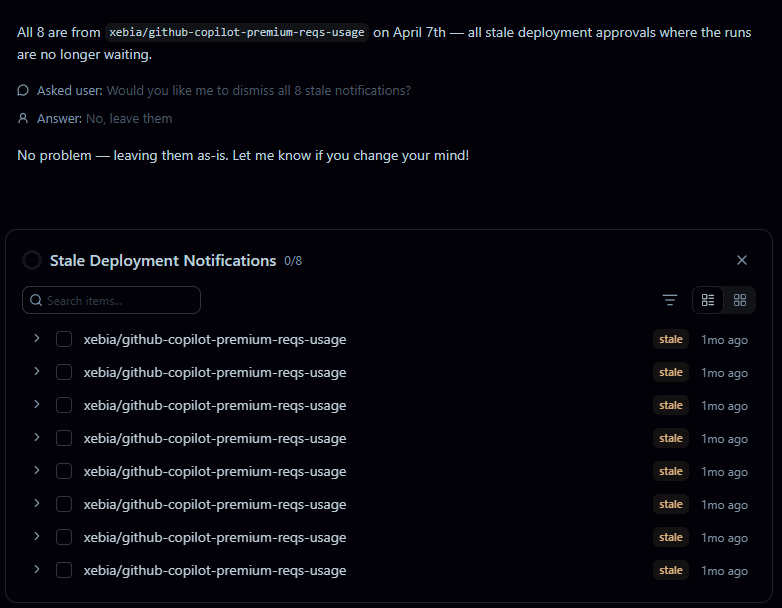Expand the fourth notification row chevron
This screenshot has height=608, width=782.
click(36, 437)
